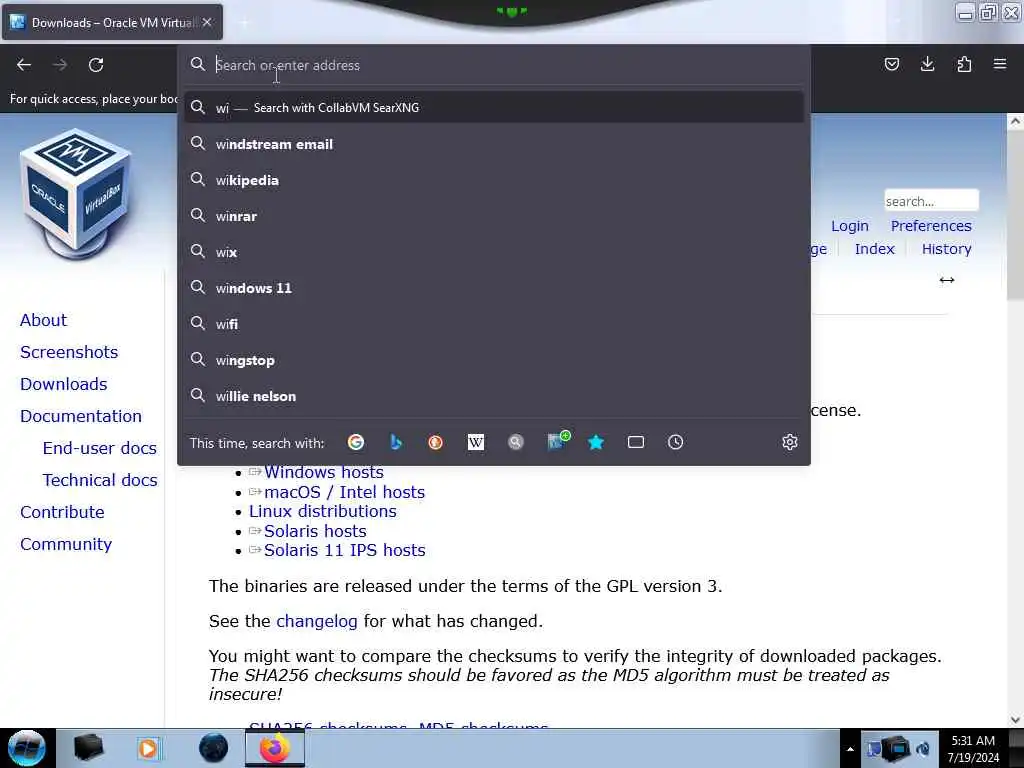Open the extensions puzzle icon

coord(964,64)
